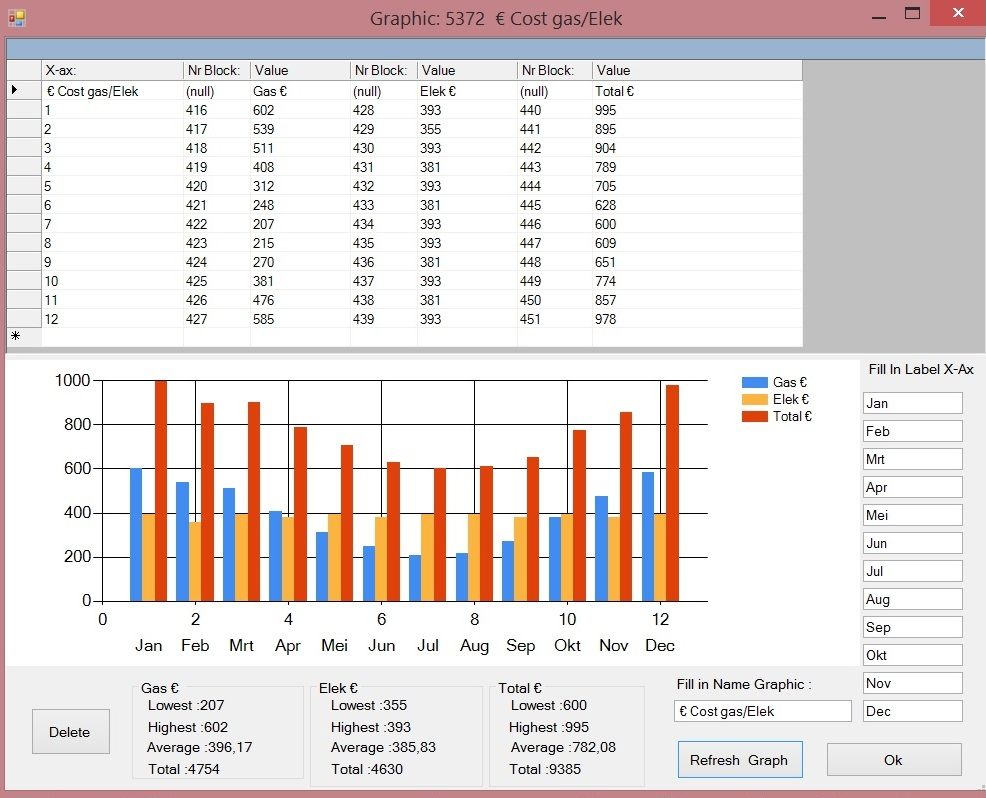This screenshot has width=986, height=798.
Task: Select the 'Total €' cell in the table
Action: (x=697, y=91)
